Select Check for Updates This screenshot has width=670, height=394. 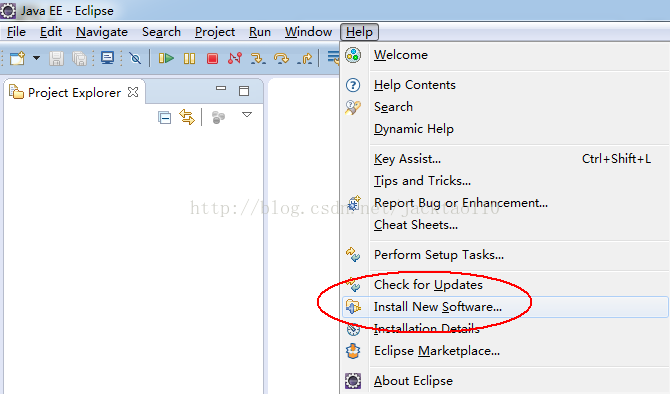pos(505,285)
